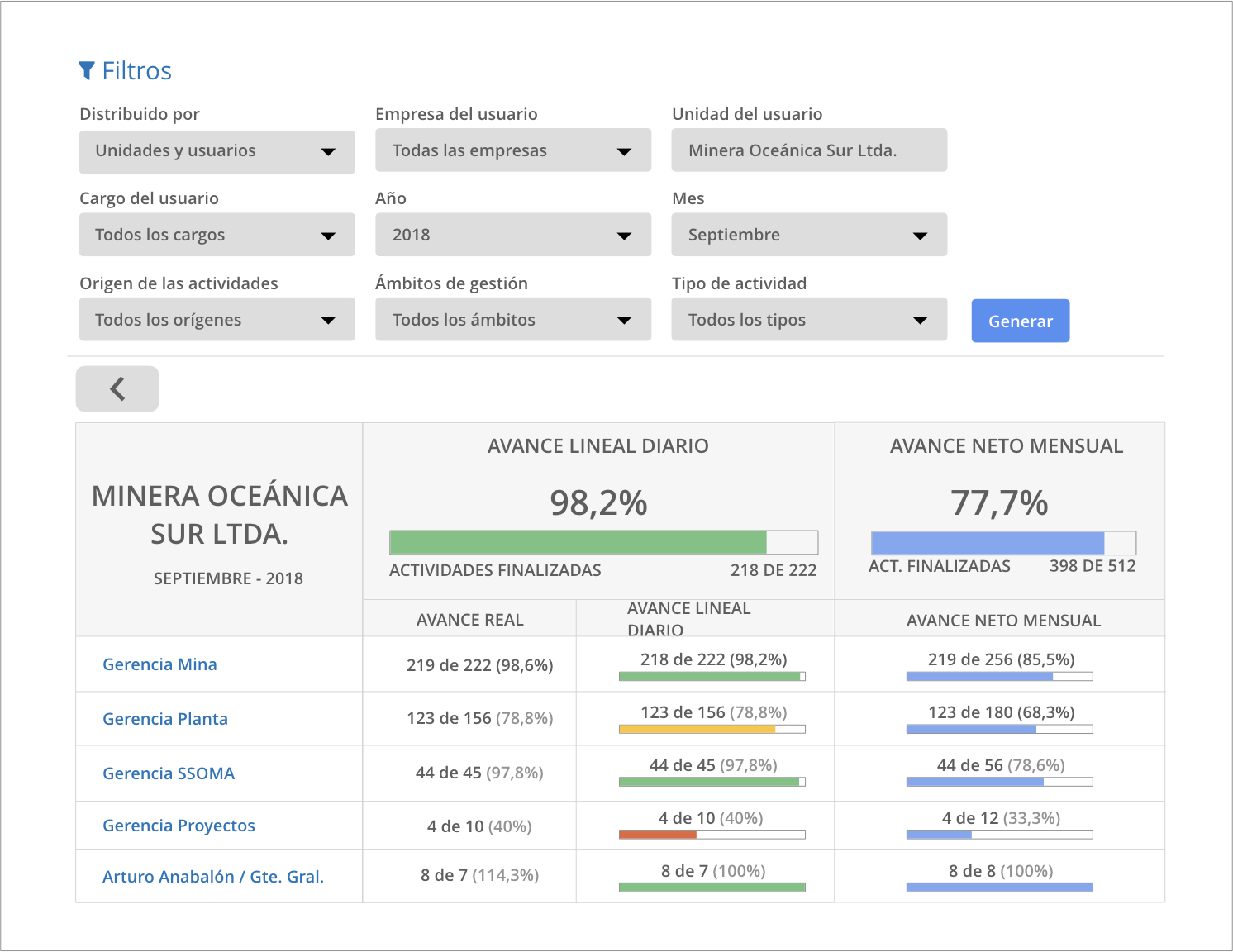
Task: Click the Unidad del usuario field
Action: click(809, 150)
